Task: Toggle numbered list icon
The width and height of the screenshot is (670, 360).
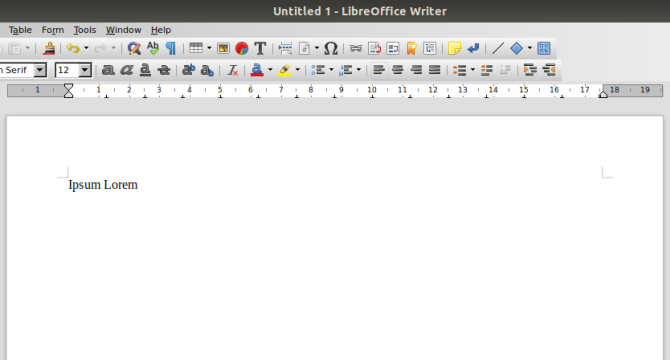Action: pyautogui.click(x=345, y=70)
